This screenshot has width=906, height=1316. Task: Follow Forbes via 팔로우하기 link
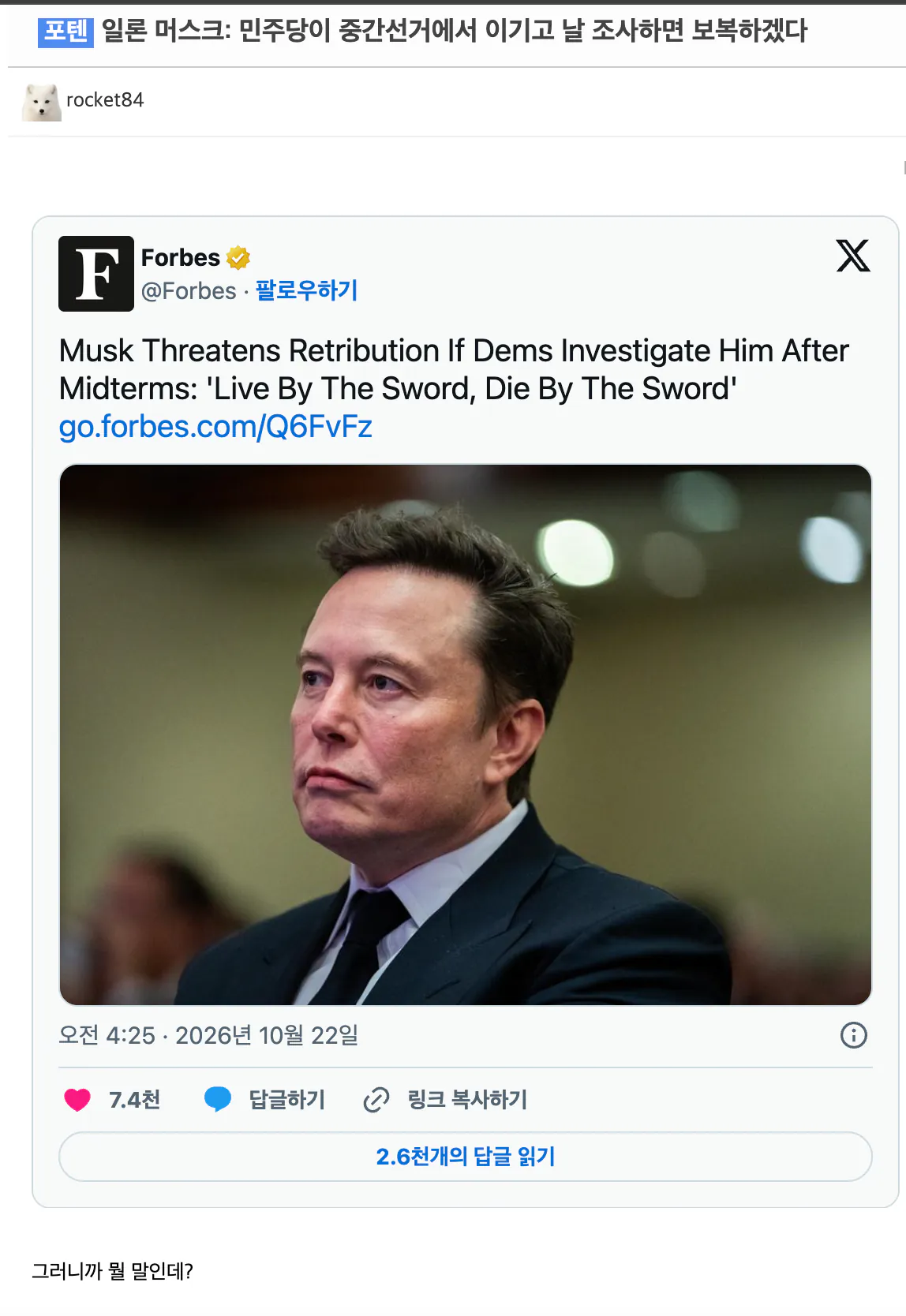click(307, 290)
